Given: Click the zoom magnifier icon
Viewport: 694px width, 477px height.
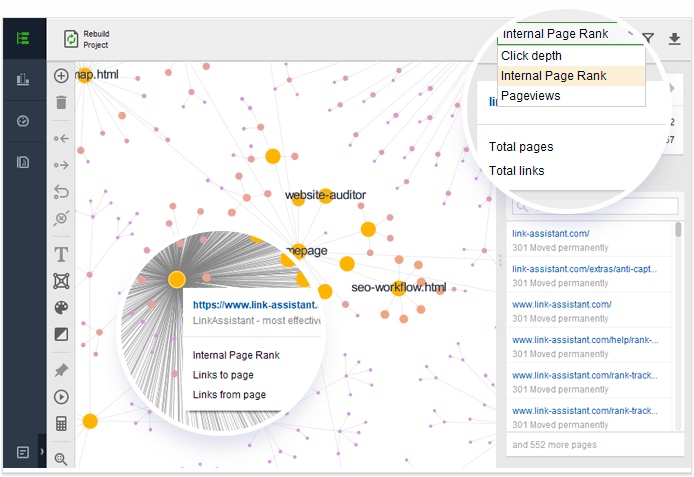Looking at the screenshot, I should 61,459.
